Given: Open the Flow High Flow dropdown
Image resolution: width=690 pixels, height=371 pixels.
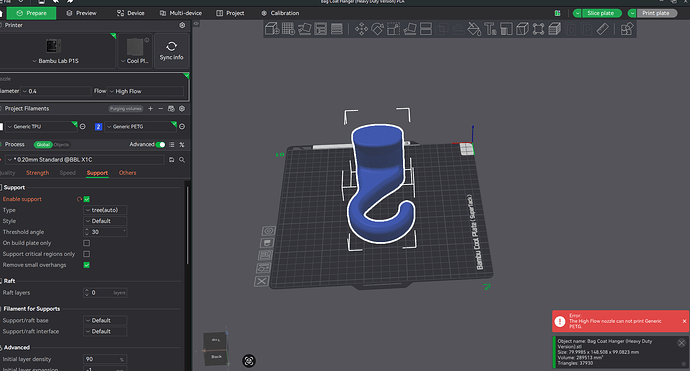Looking at the screenshot, I should tap(146, 91).
